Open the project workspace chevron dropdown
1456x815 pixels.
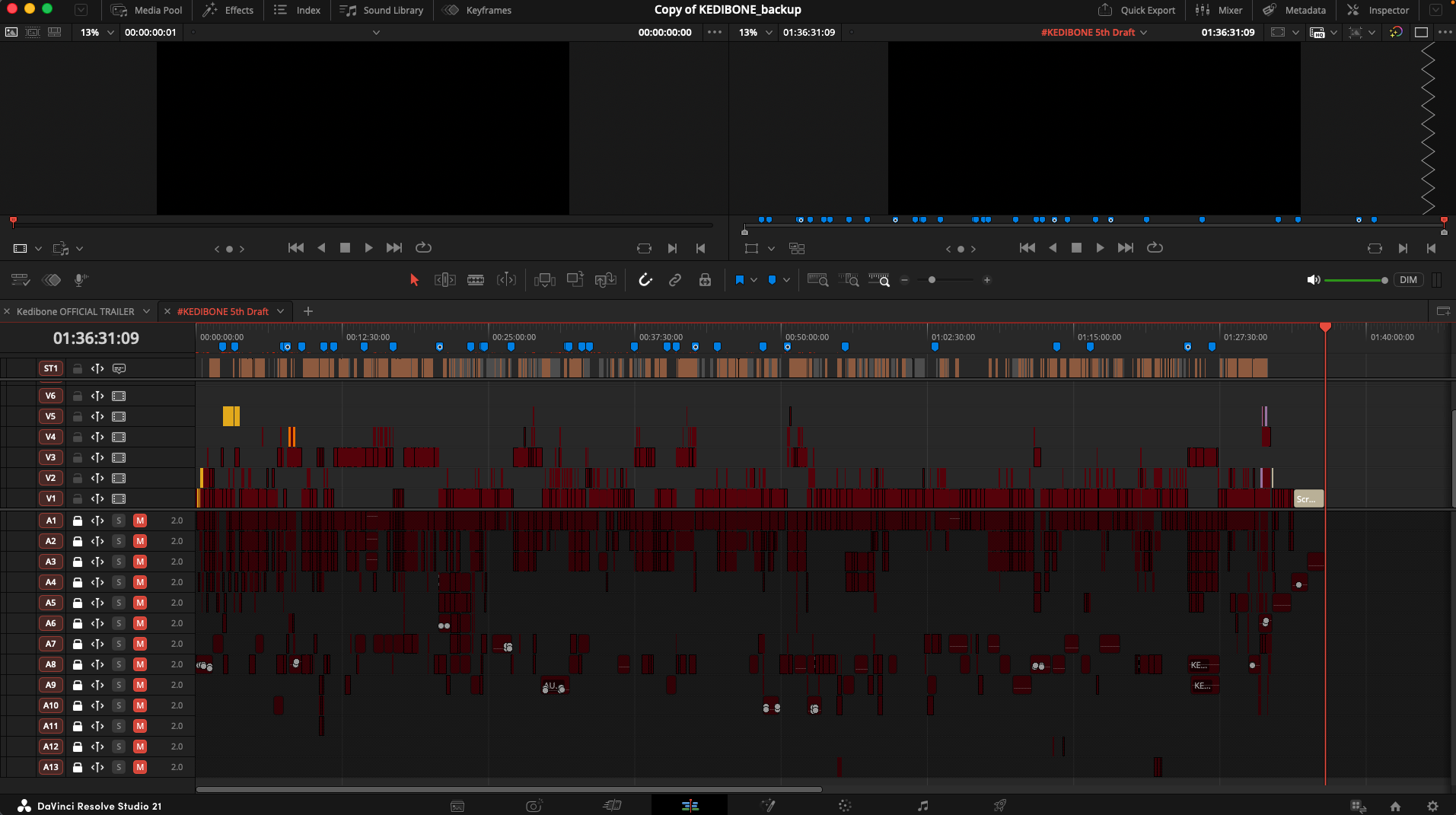81,10
